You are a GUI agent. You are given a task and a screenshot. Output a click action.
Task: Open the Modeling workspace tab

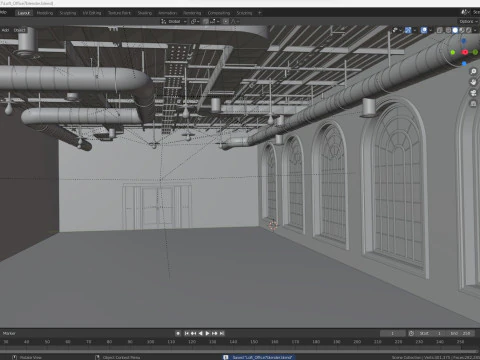[45, 13]
